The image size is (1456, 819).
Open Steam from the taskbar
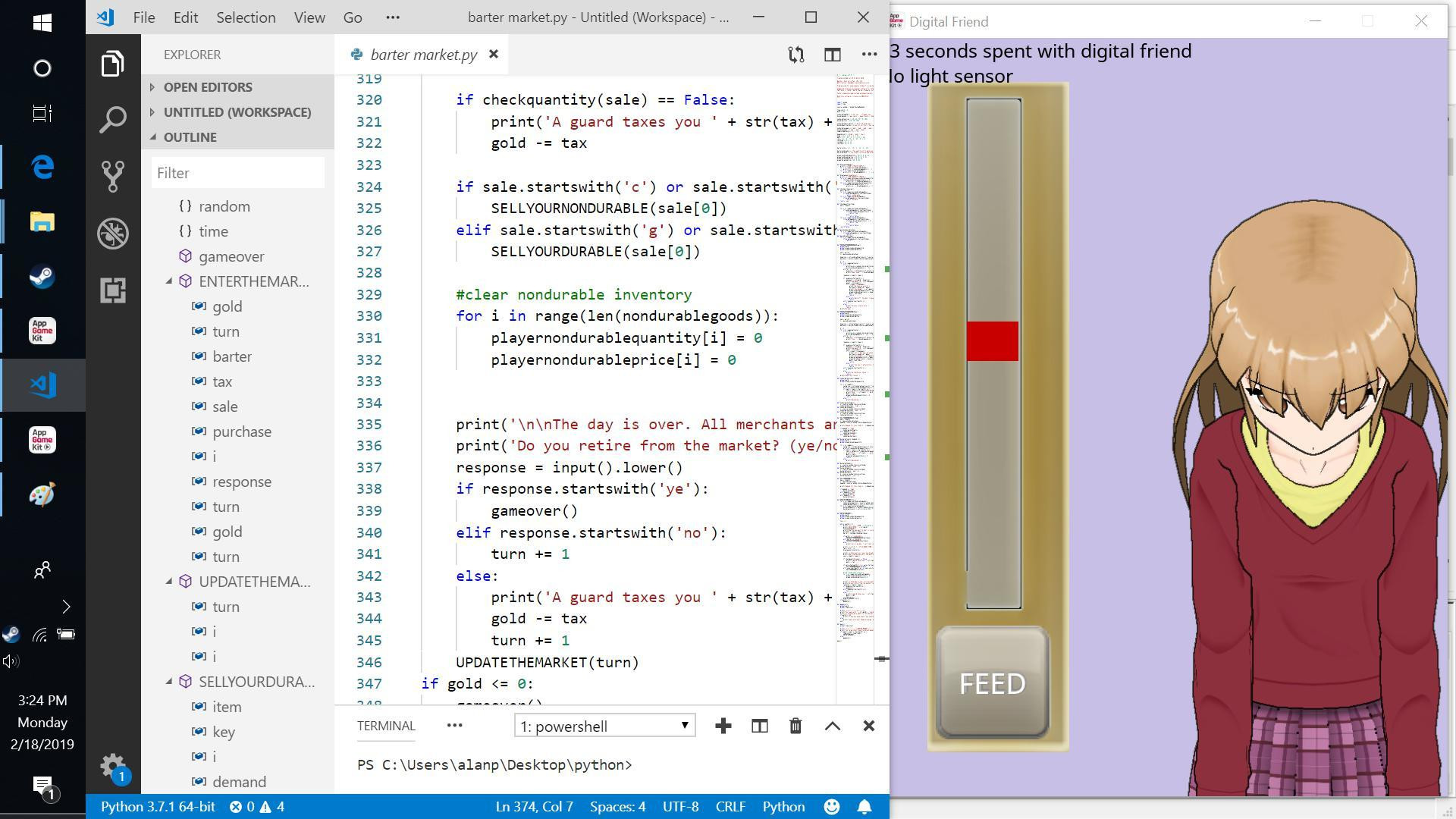42,277
